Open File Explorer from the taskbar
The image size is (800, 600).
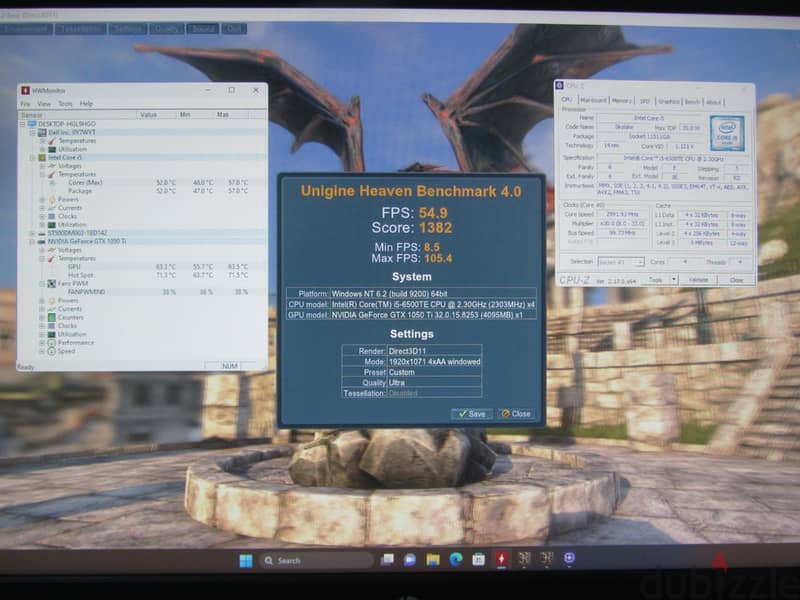coord(433,560)
